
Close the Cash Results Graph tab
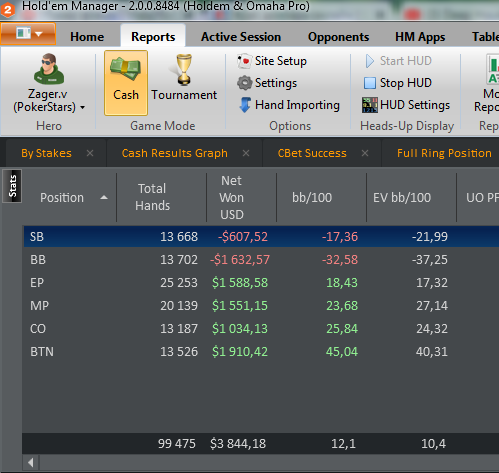(x=246, y=153)
